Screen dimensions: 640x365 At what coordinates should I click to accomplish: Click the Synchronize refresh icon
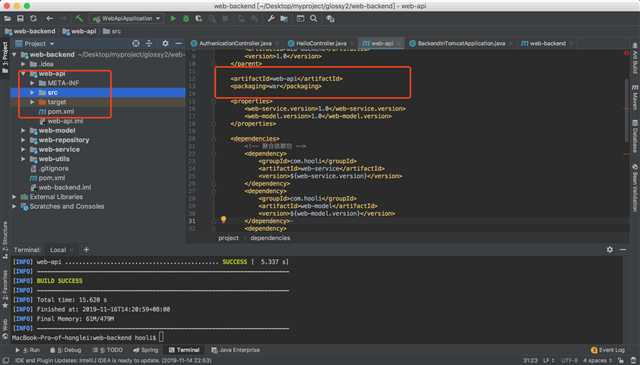(x=33, y=19)
